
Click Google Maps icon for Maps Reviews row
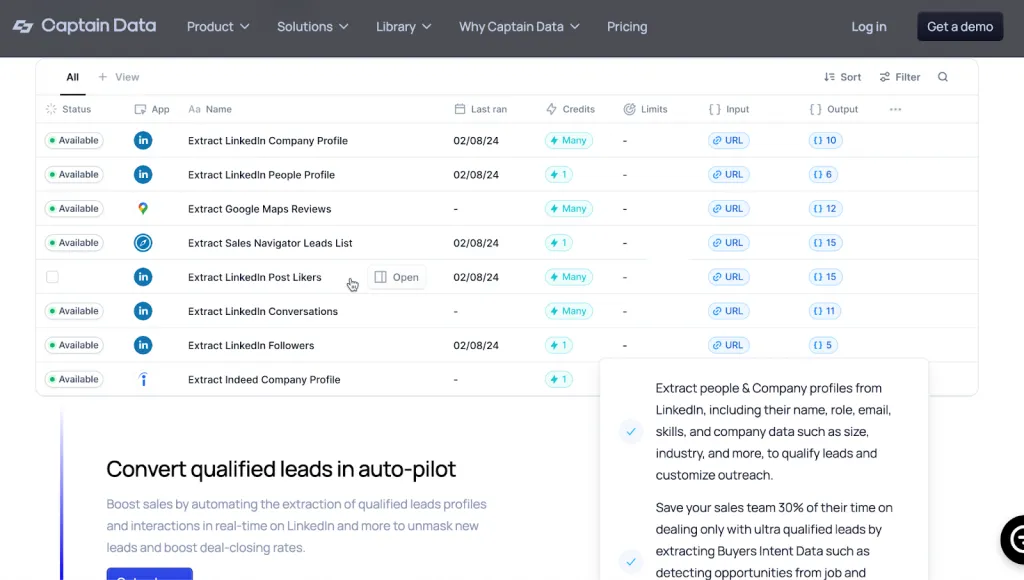(x=143, y=208)
